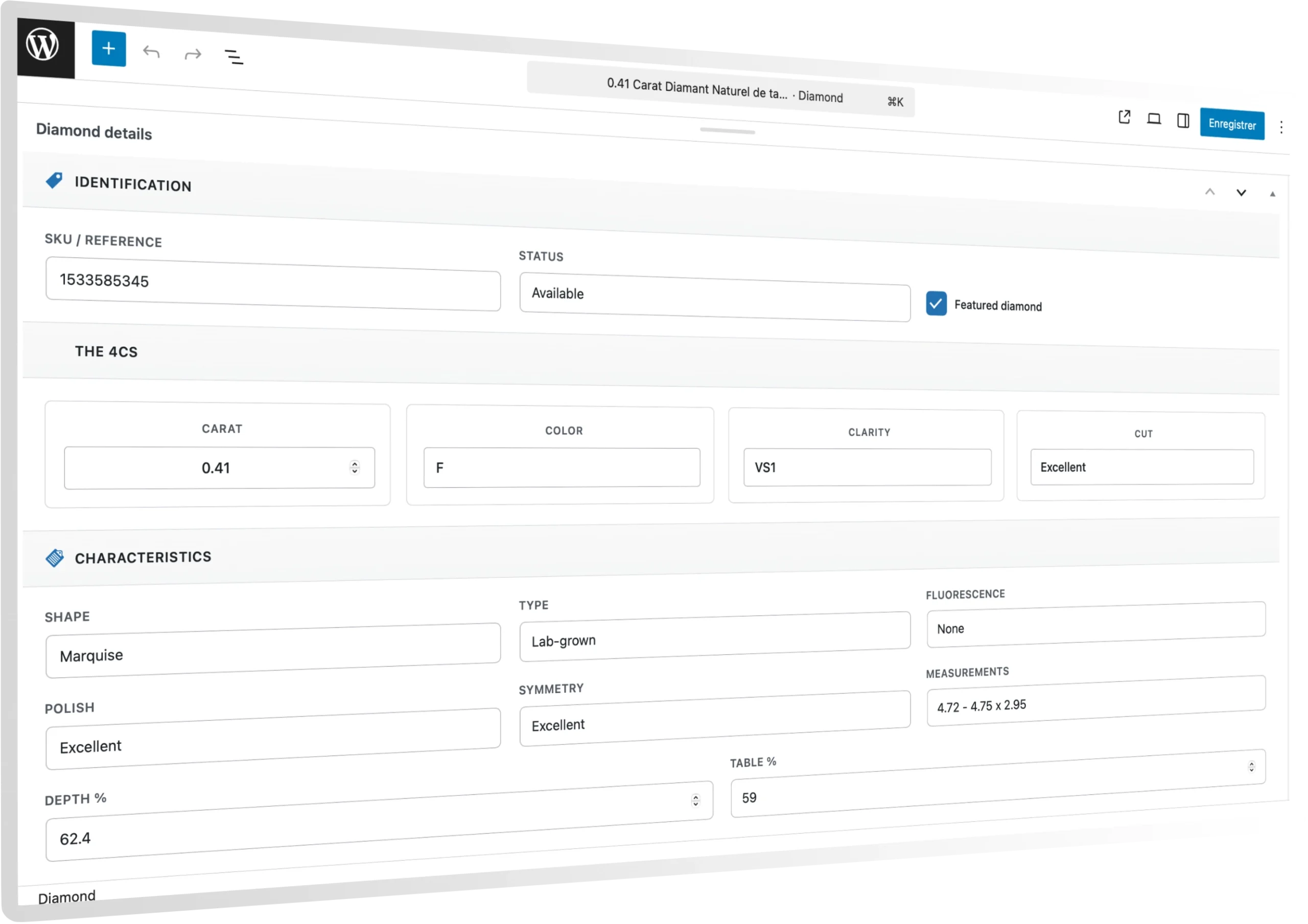The image size is (1308, 924).
Task: Toggle the settings sidebar icon
Action: point(1183,121)
